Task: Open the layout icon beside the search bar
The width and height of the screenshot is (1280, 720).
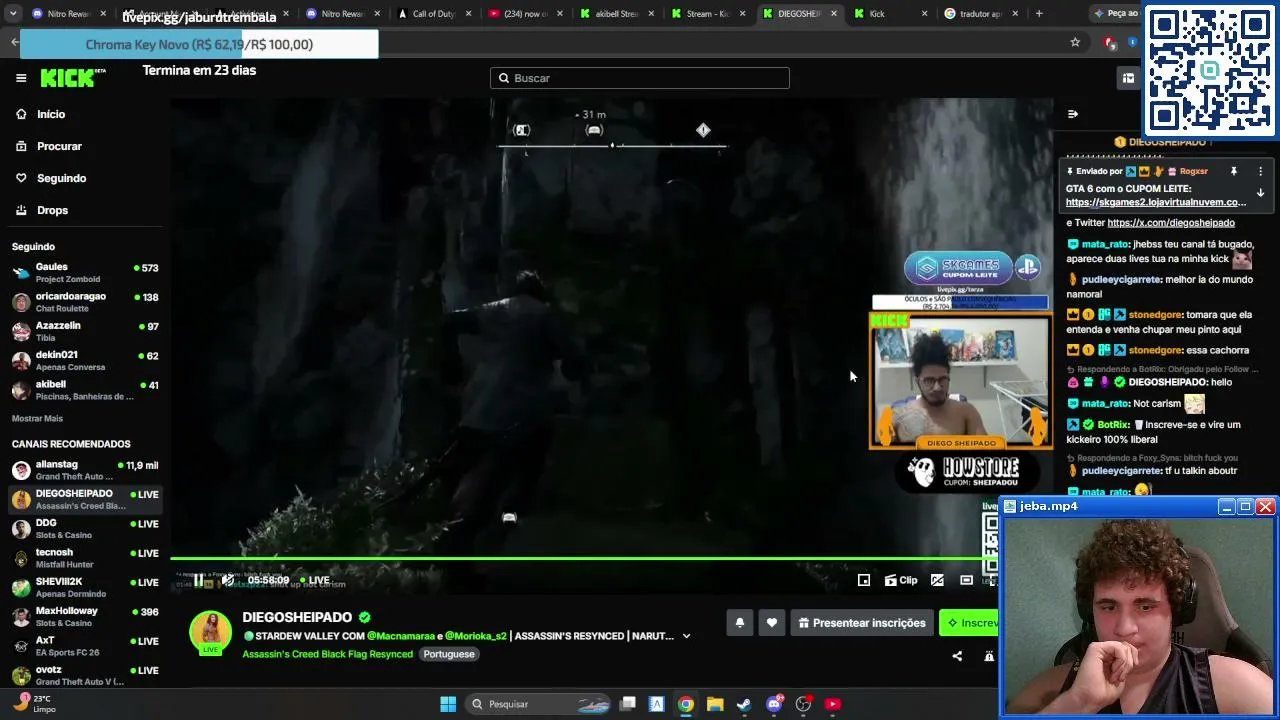Action: coord(1128,78)
